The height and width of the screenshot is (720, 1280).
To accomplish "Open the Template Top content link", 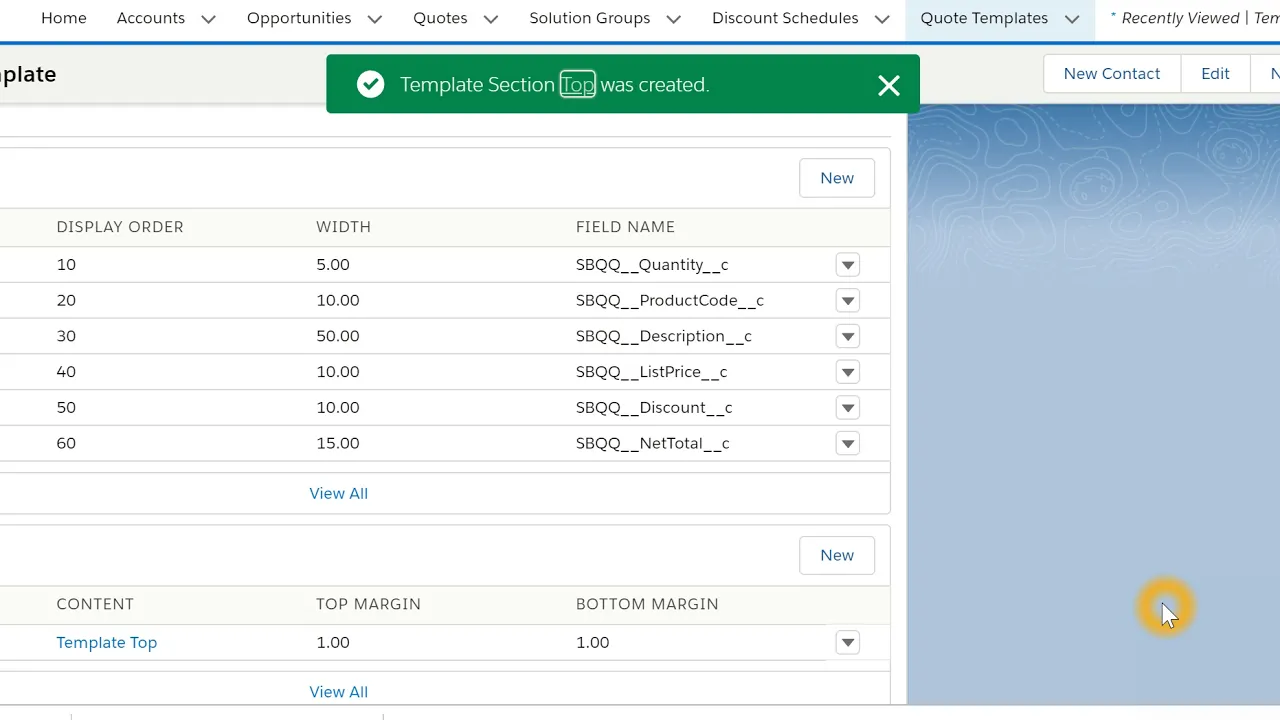I will (x=107, y=643).
